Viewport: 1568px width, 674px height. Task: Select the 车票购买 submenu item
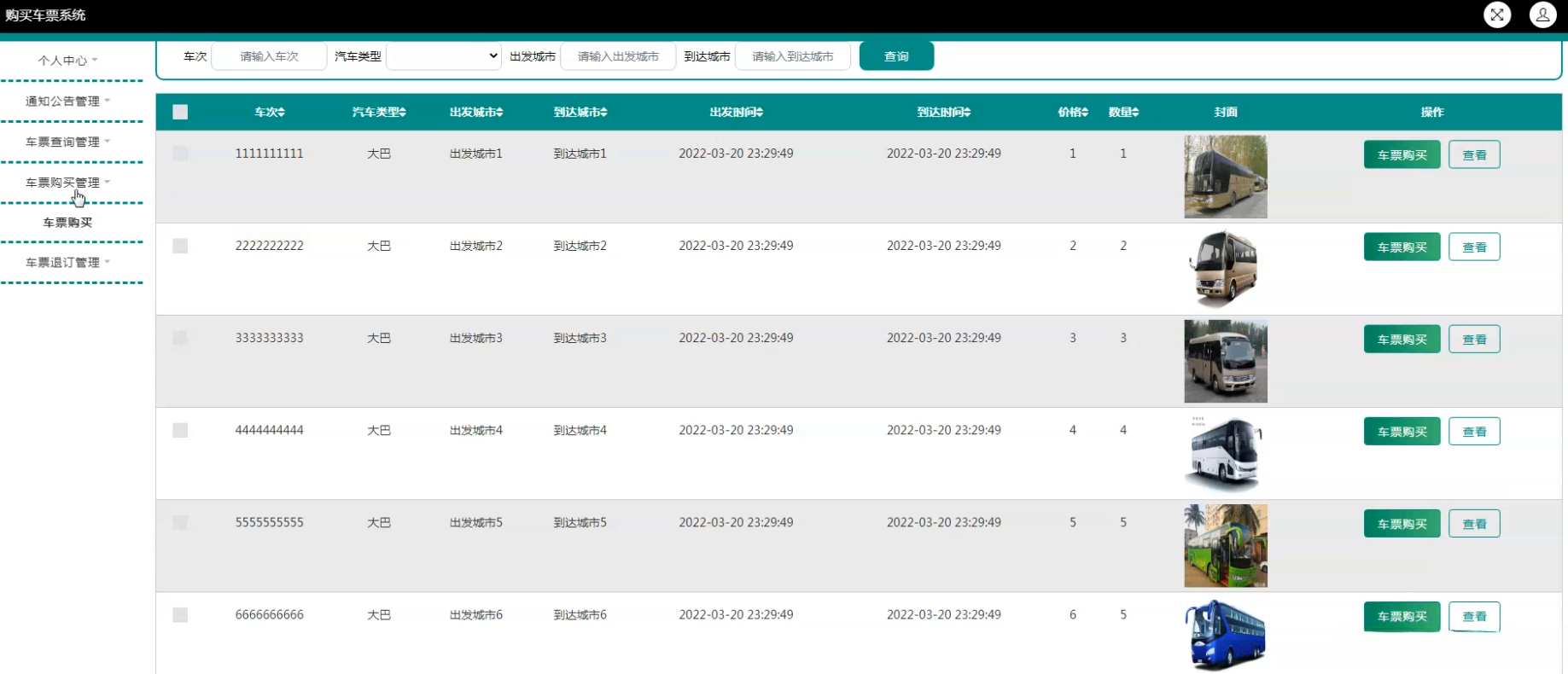(68, 223)
